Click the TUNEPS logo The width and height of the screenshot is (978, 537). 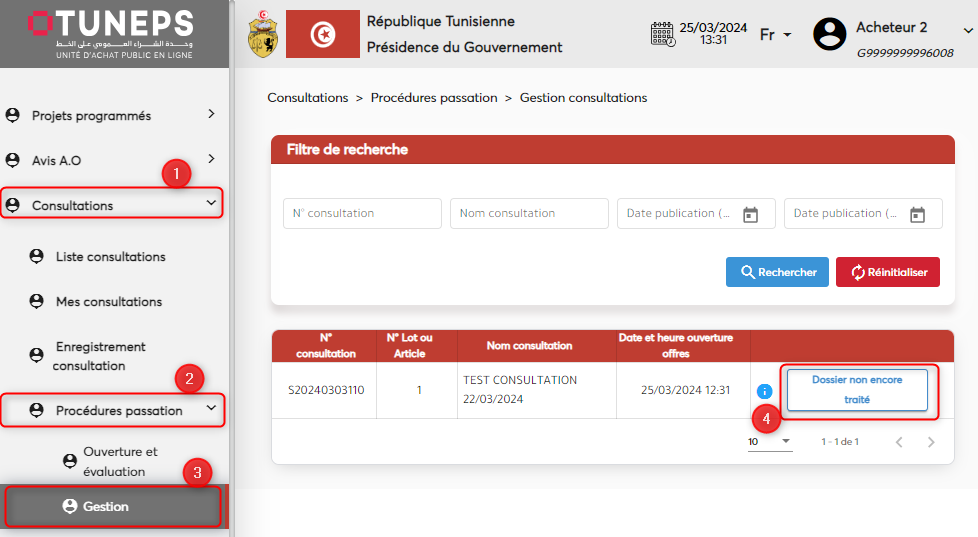[110, 33]
